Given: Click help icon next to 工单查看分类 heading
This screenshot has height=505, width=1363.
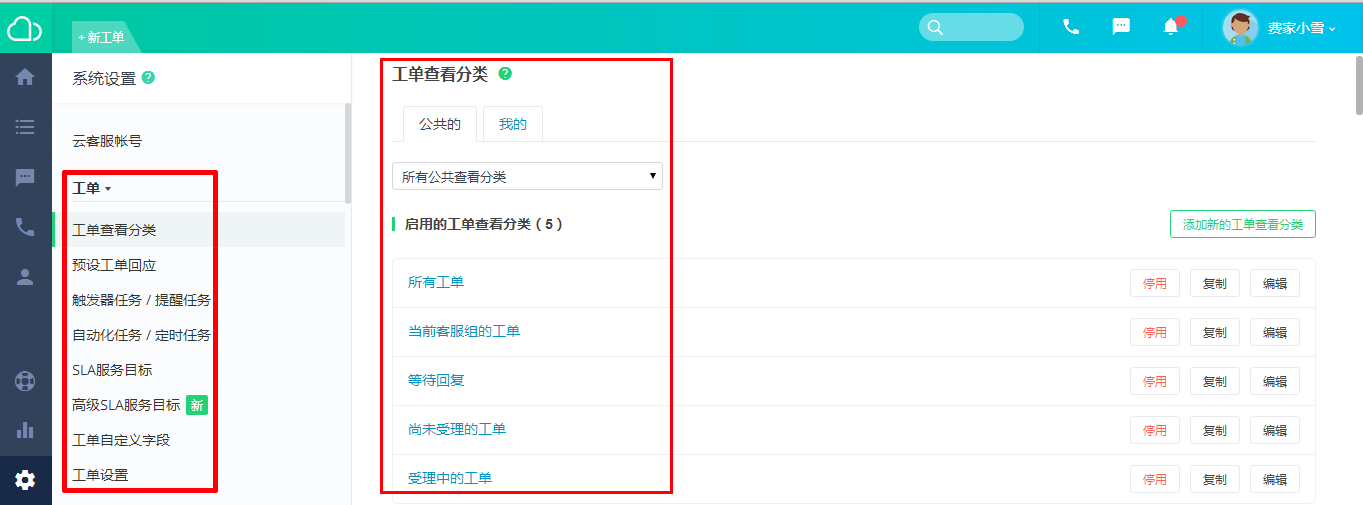Looking at the screenshot, I should pyautogui.click(x=505, y=74).
